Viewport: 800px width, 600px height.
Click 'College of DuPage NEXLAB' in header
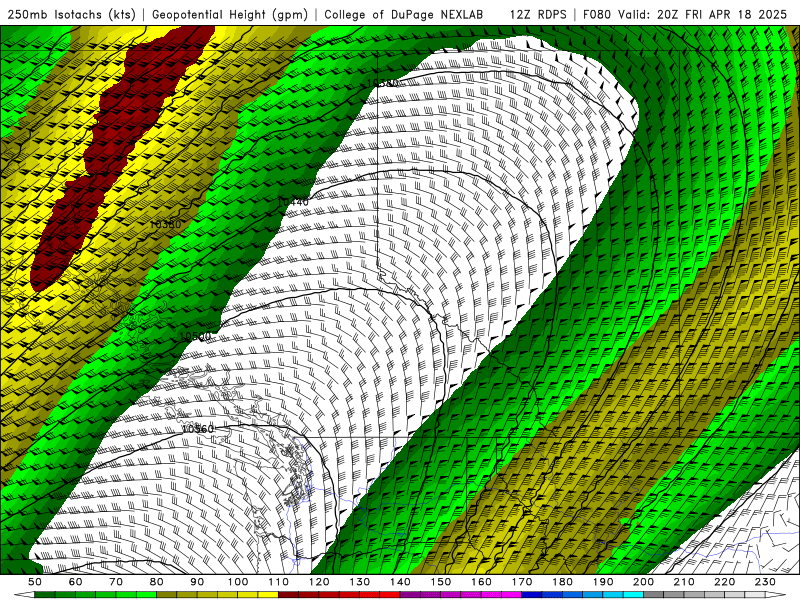coord(404,14)
